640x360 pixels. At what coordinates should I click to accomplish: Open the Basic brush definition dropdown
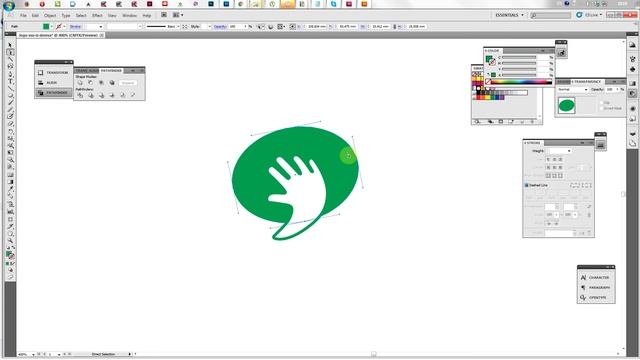pos(178,27)
